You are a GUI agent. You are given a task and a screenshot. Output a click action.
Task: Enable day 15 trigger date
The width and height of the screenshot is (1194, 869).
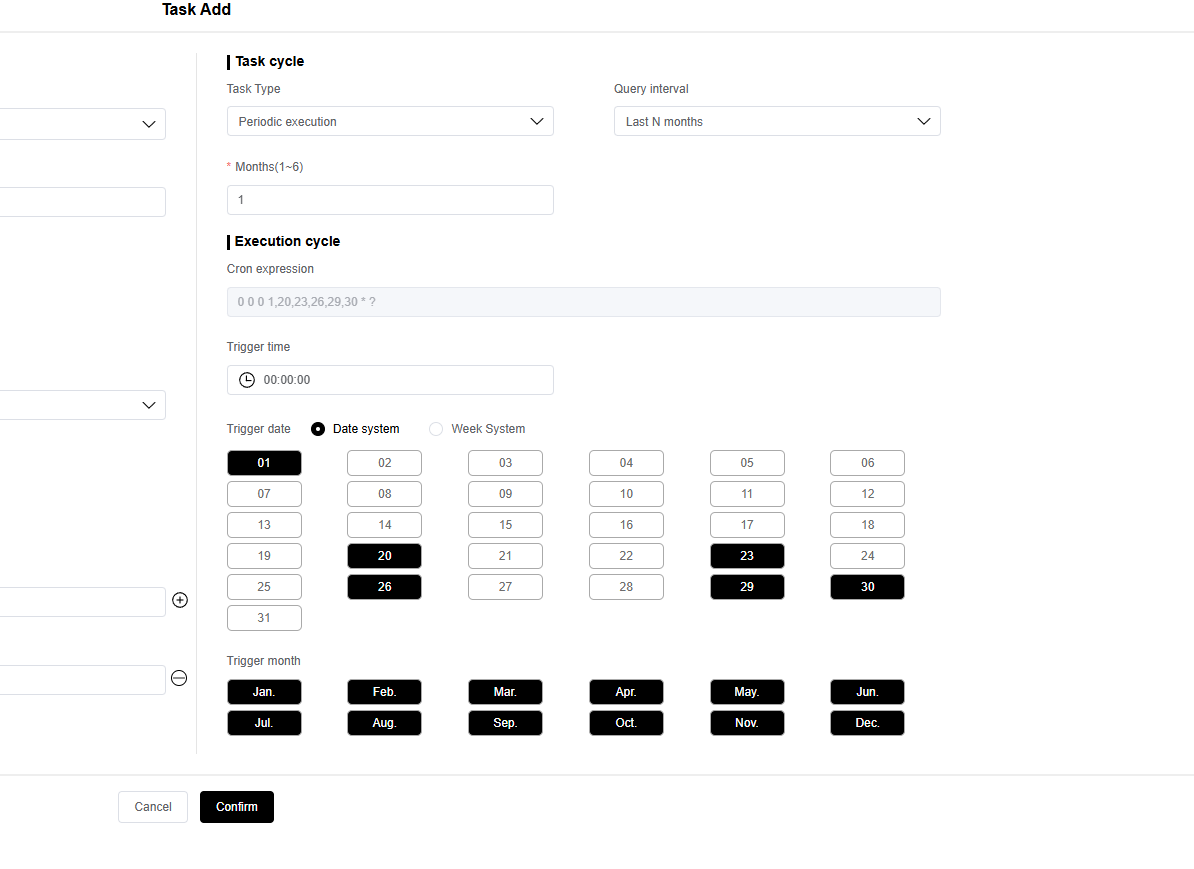[x=505, y=524]
